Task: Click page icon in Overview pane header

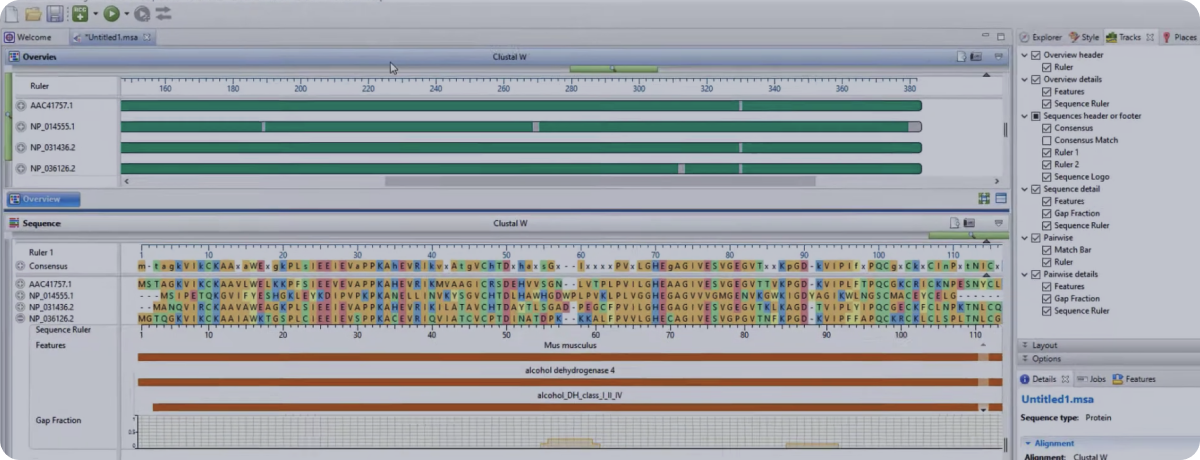Action: (x=960, y=57)
